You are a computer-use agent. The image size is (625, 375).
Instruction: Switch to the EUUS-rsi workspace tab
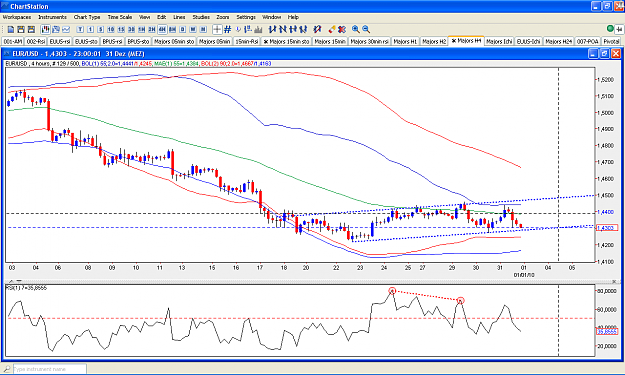click(x=60, y=41)
